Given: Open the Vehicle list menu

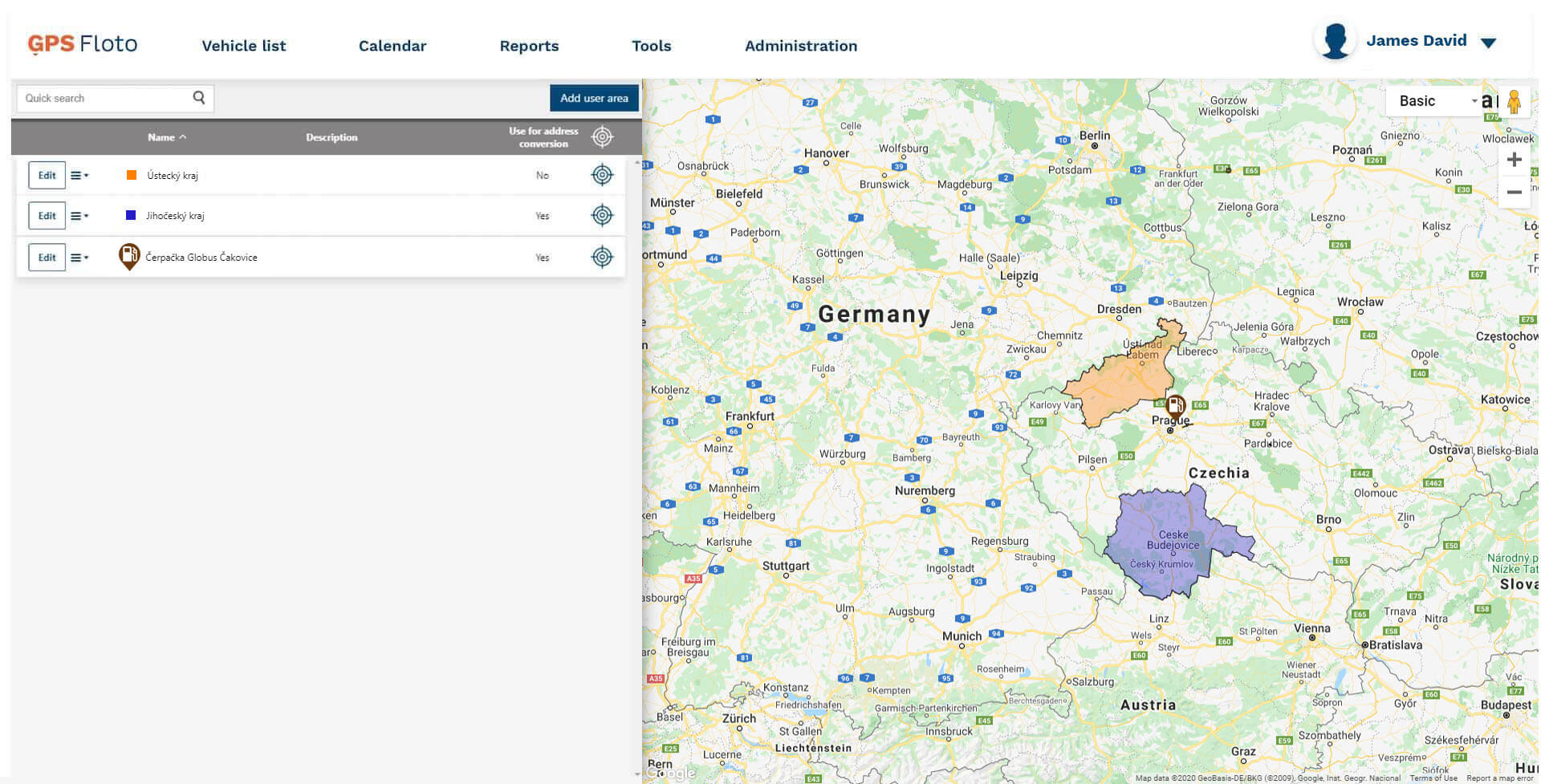Looking at the screenshot, I should point(244,46).
